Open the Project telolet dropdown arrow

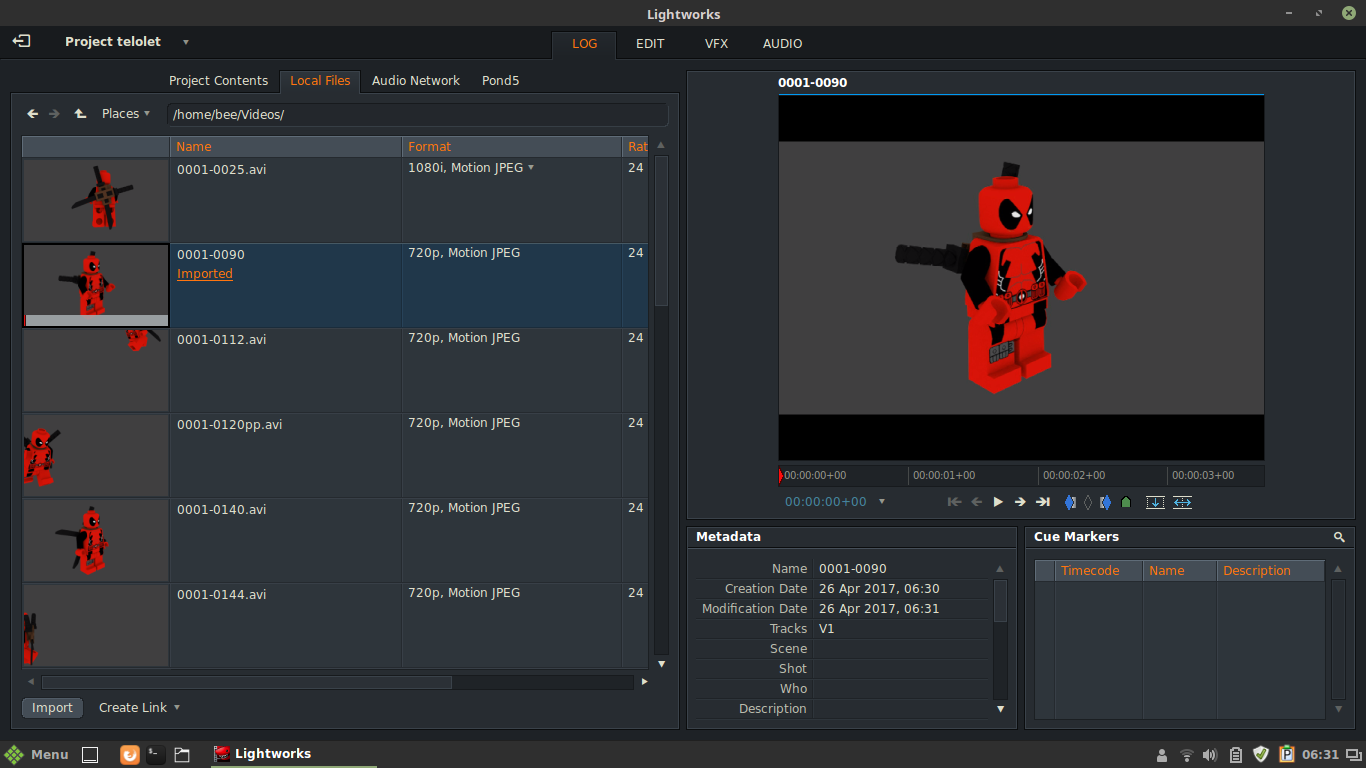186,42
